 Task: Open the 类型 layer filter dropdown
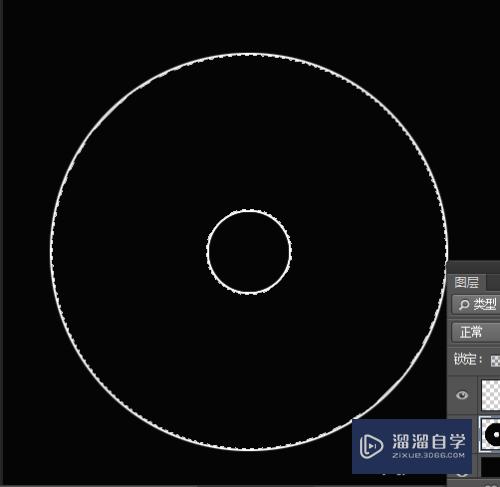tap(476, 304)
